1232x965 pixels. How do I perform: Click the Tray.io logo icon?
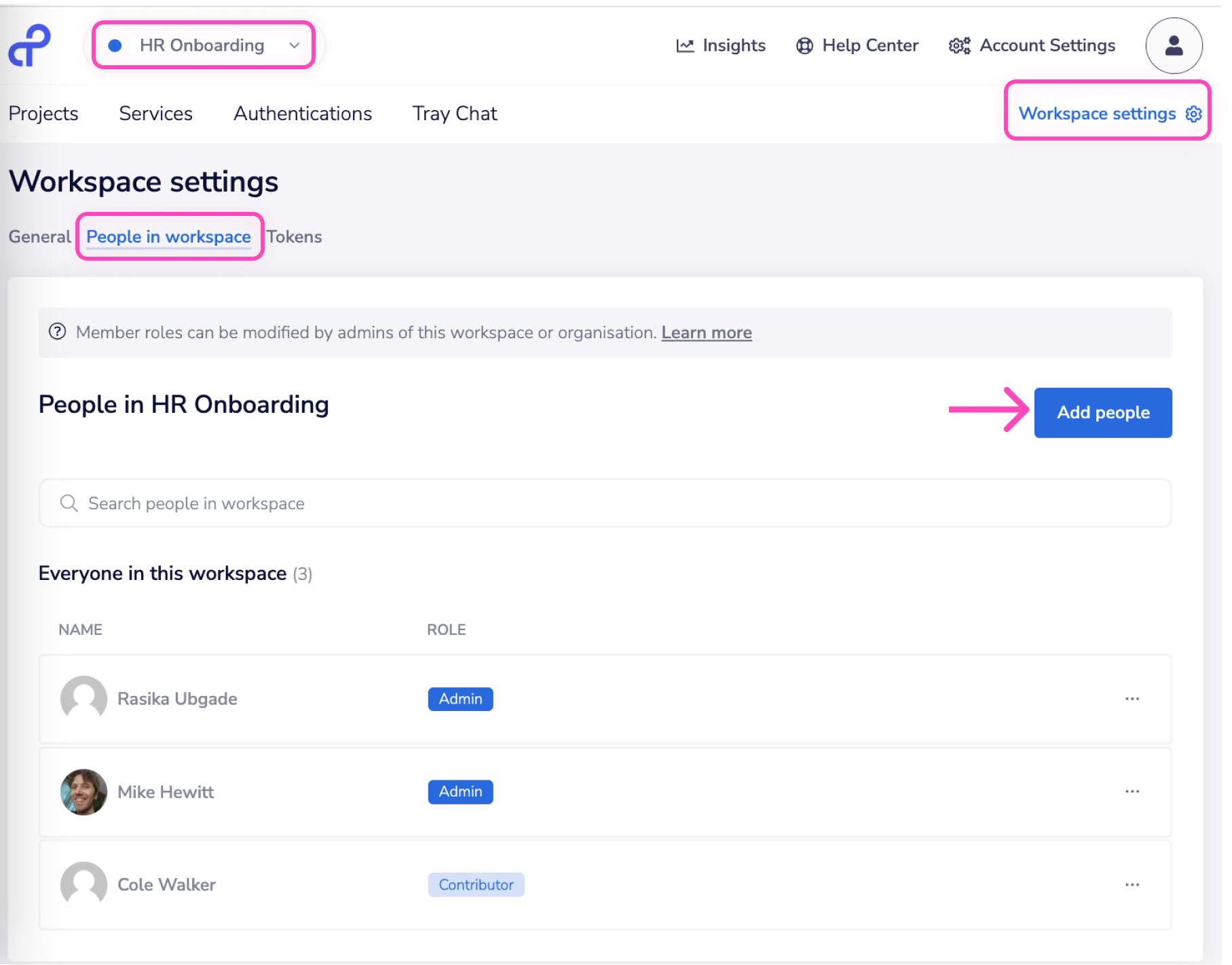[29, 45]
